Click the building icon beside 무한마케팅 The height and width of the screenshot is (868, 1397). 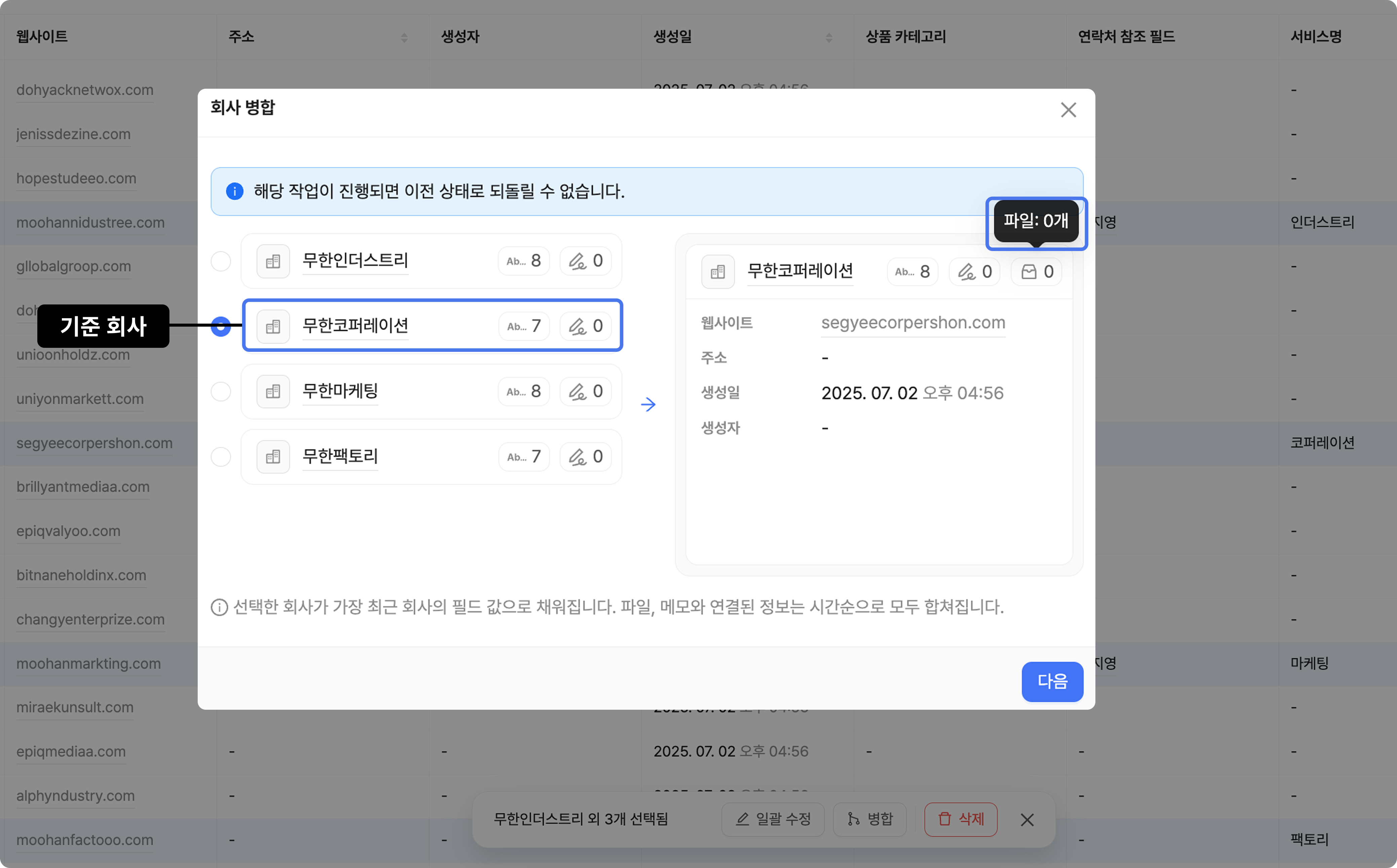[273, 391]
